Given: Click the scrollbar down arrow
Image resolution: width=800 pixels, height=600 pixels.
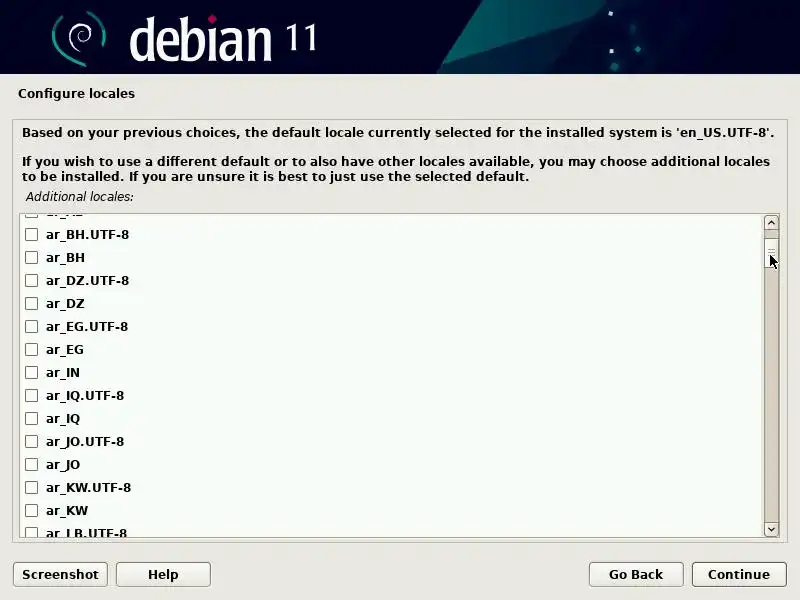Looking at the screenshot, I should tap(771, 529).
